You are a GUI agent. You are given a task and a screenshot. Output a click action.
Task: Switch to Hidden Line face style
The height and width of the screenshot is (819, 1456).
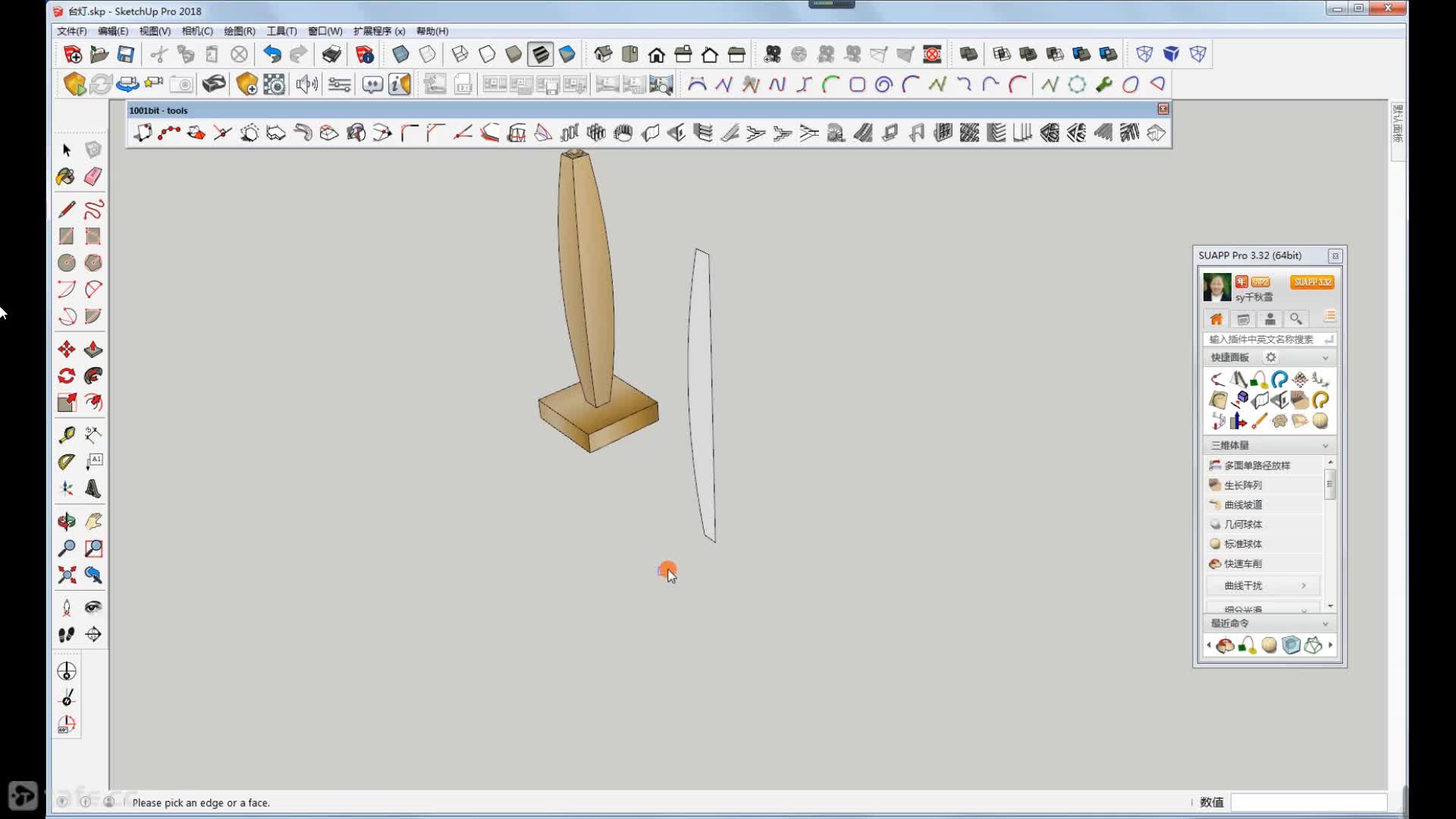tap(487, 54)
